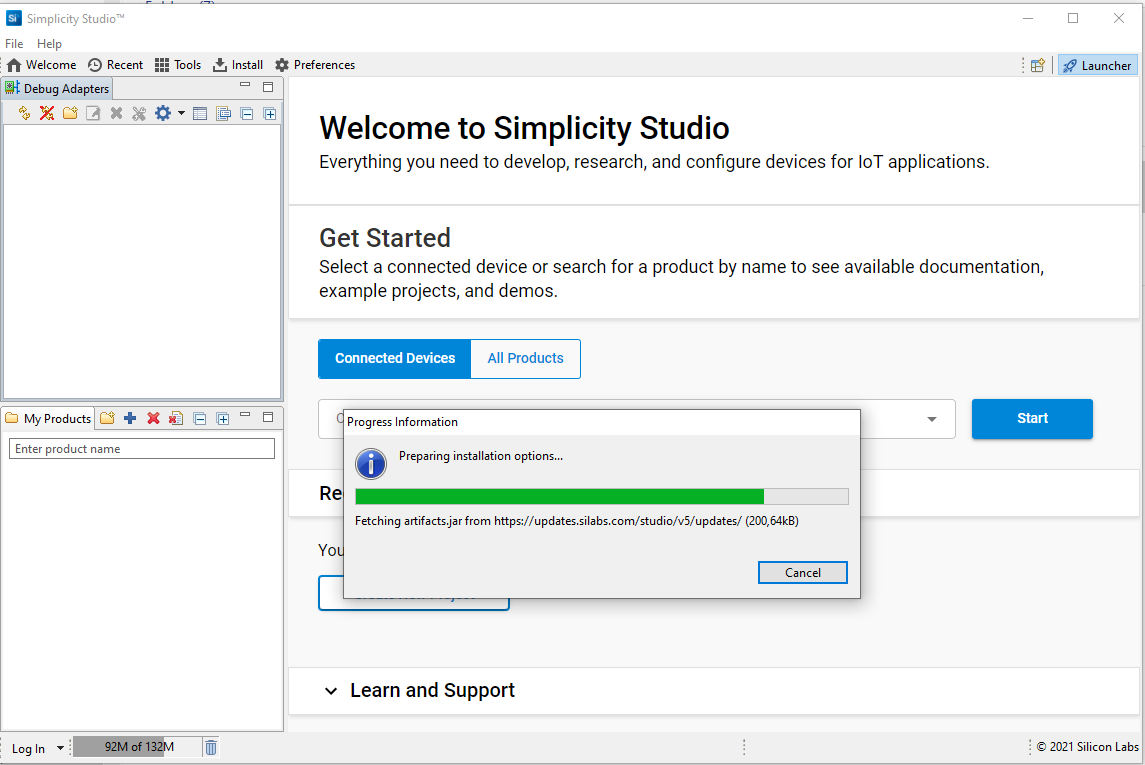
Task: Switch to All Products view
Action: tap(525, 358)
